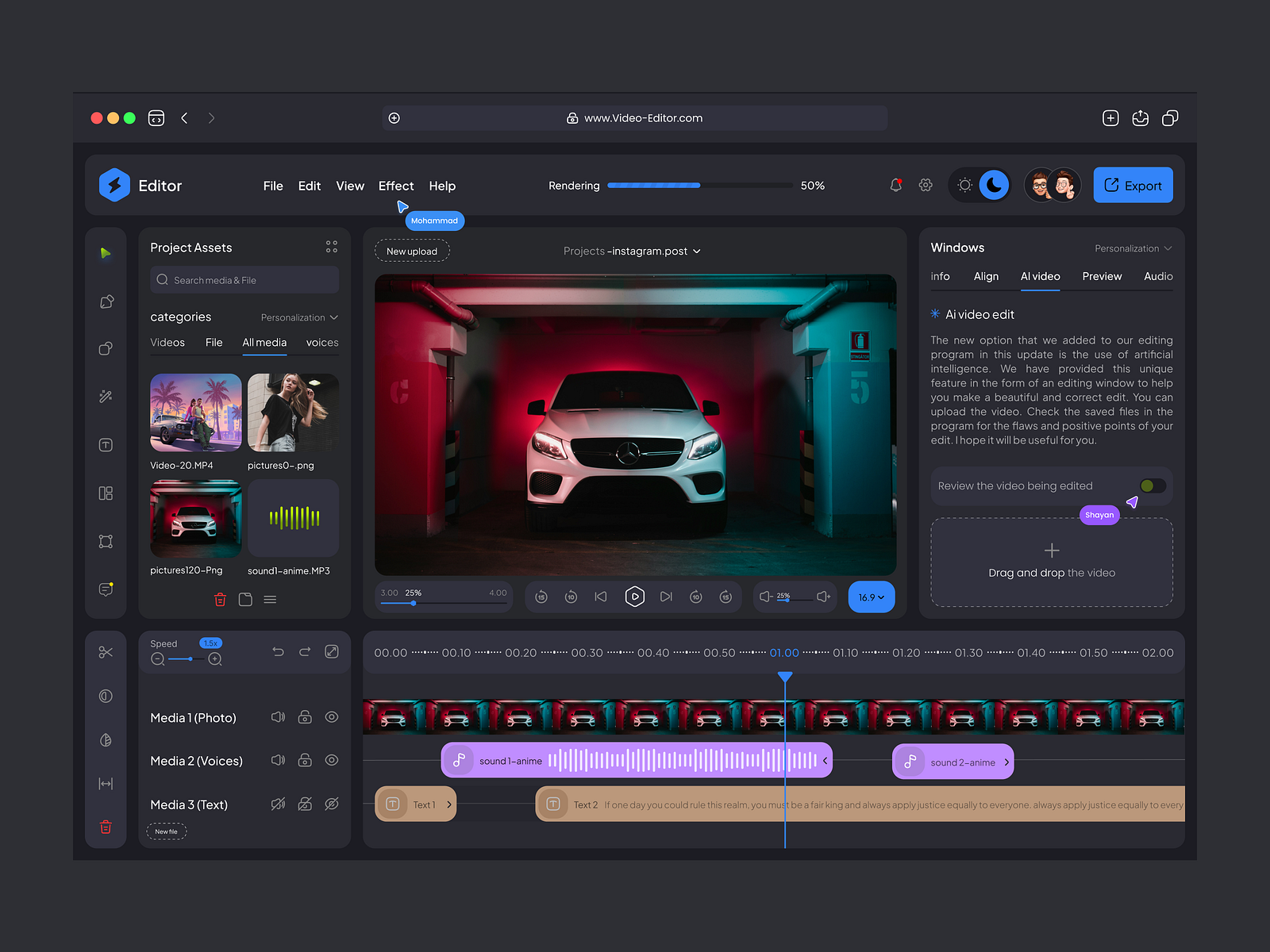Viewport: 1270px width, 952px height.
Task: Click the New upload button
Action: tap(412, 251)
